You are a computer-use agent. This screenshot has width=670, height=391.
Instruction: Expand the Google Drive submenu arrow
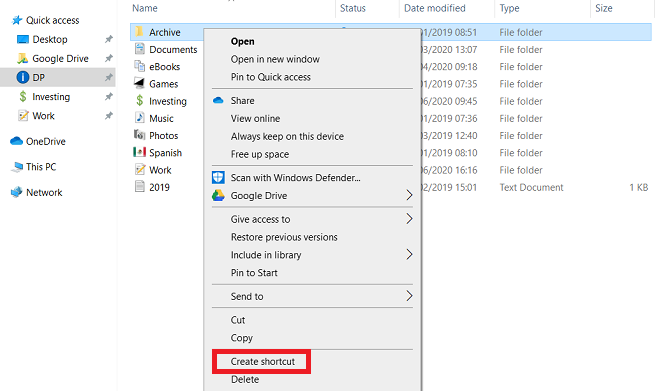pos(409,195)
